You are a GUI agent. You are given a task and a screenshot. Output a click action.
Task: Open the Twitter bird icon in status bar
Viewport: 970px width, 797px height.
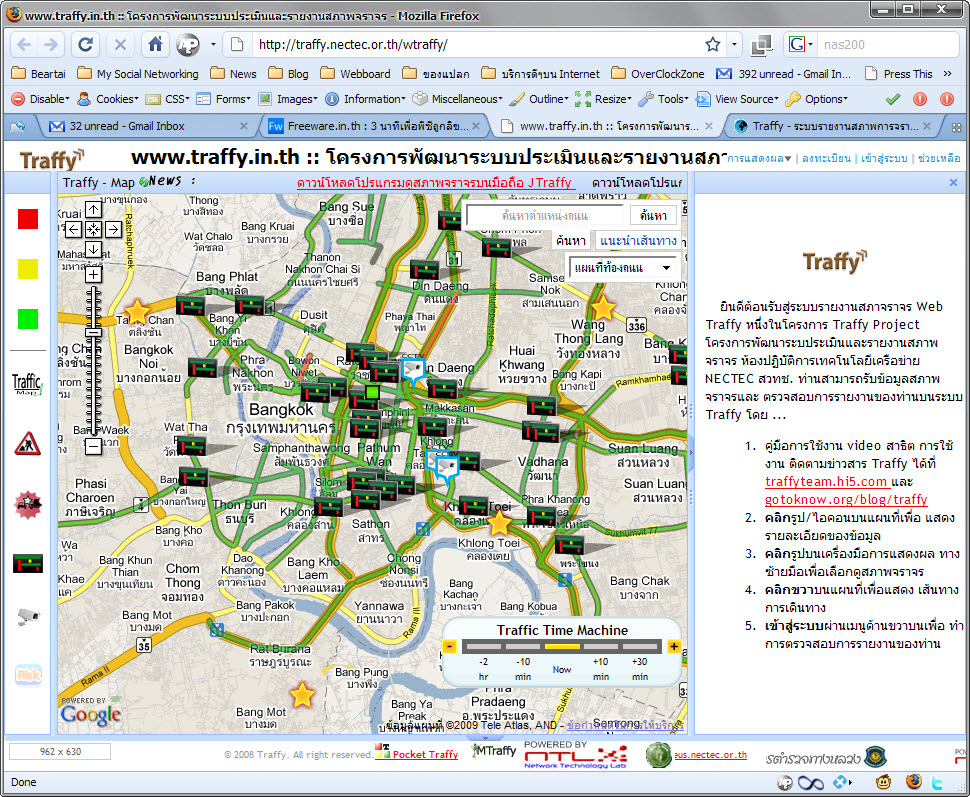[x=937, y=782]
